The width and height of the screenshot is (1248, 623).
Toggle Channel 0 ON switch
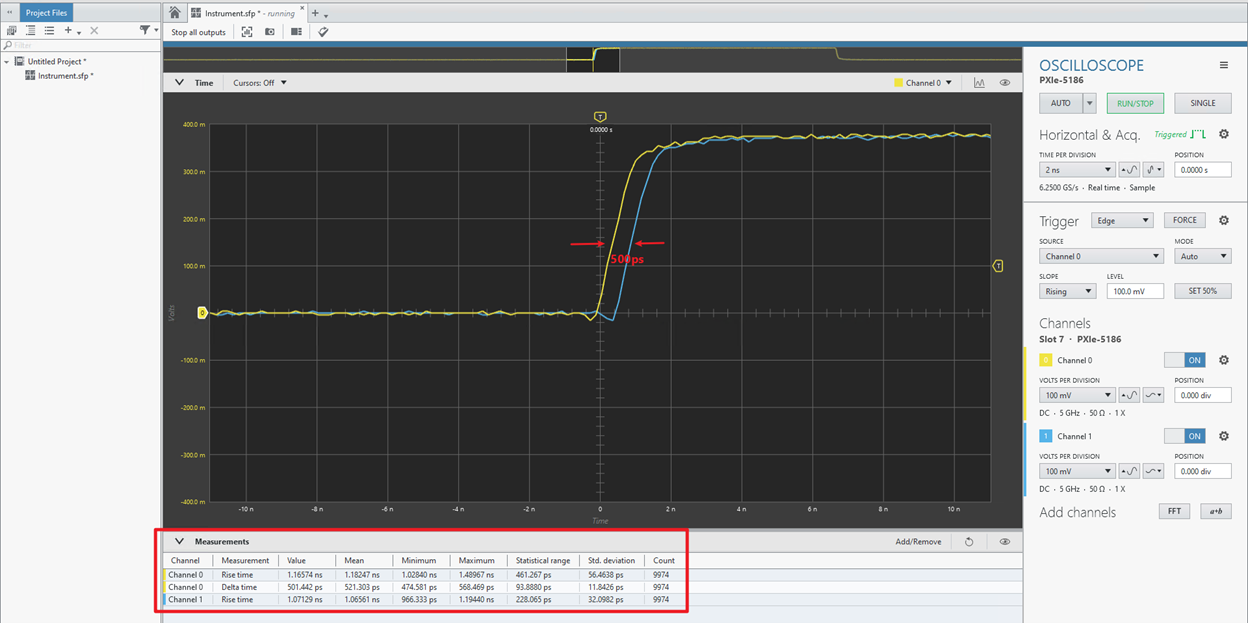1185,360
